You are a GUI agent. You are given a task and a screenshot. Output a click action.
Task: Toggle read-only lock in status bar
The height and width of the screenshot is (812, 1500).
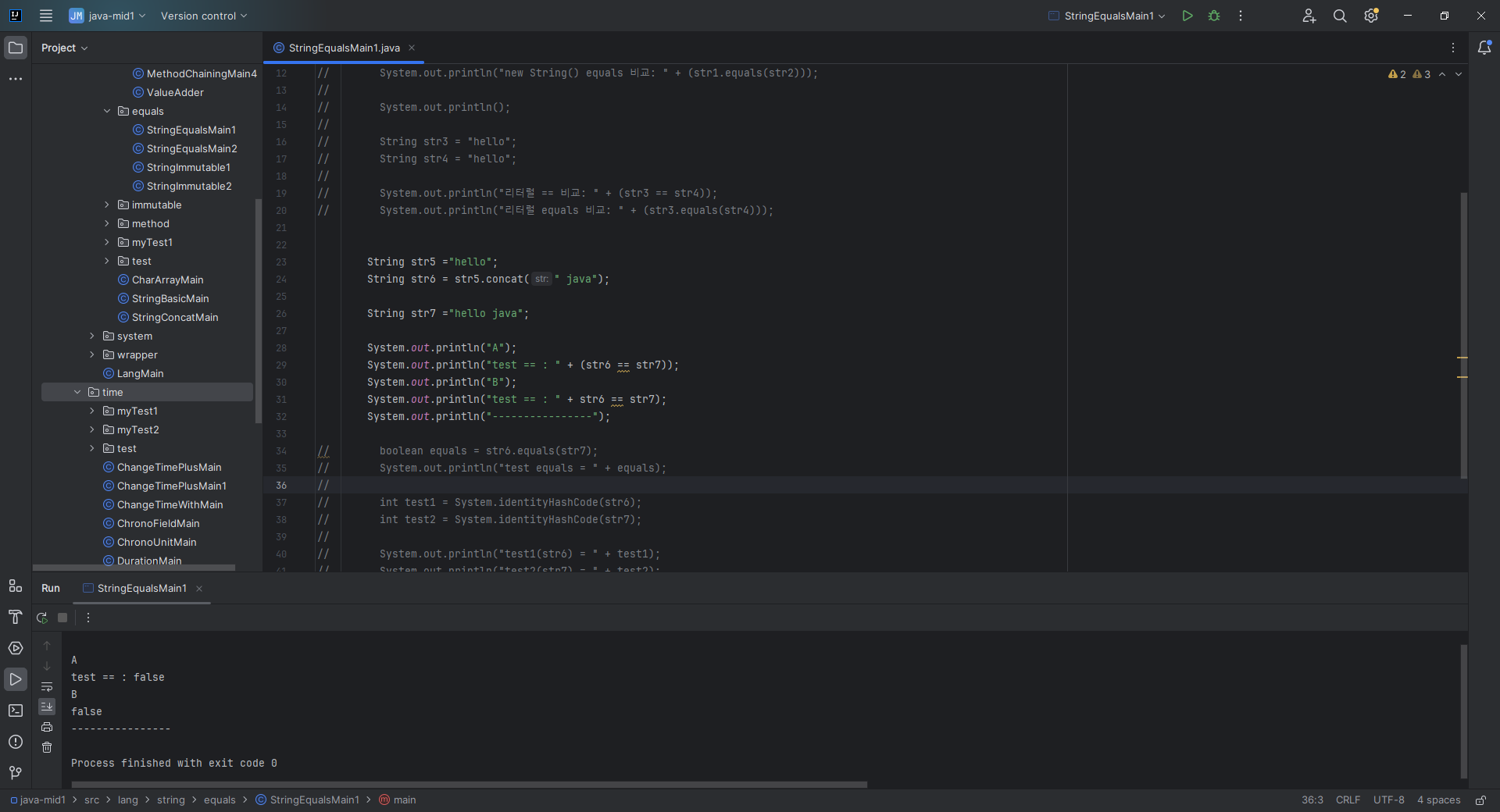pos(1480,800)
